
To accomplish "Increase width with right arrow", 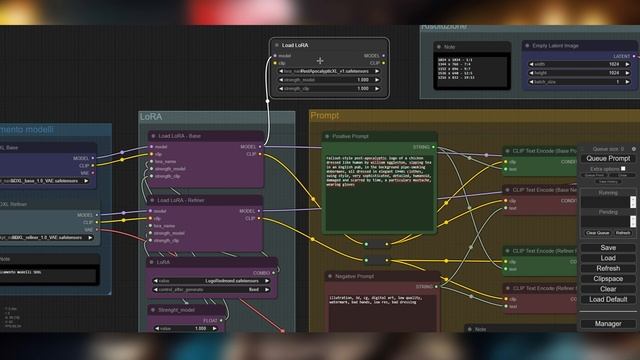I will pyautogui.click(x=627, y=64).
